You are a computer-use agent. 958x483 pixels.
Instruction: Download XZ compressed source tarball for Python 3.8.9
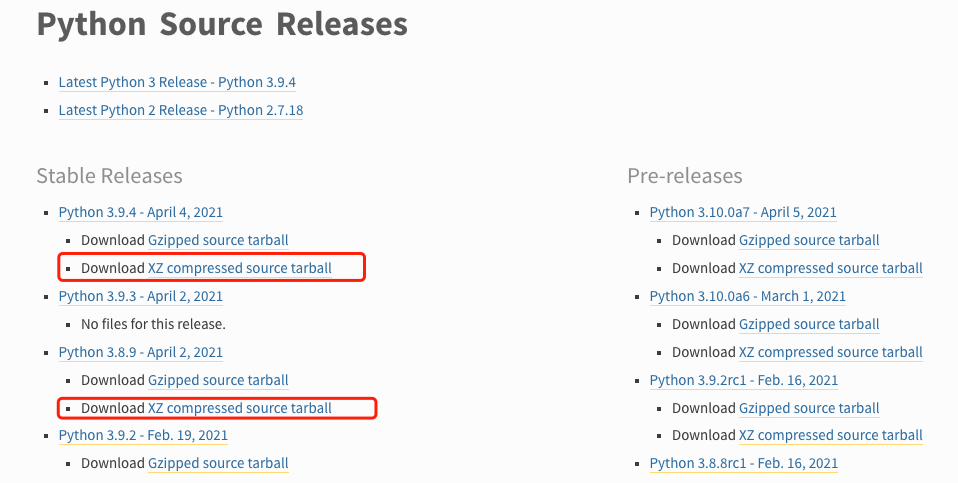tap(239, 408)
